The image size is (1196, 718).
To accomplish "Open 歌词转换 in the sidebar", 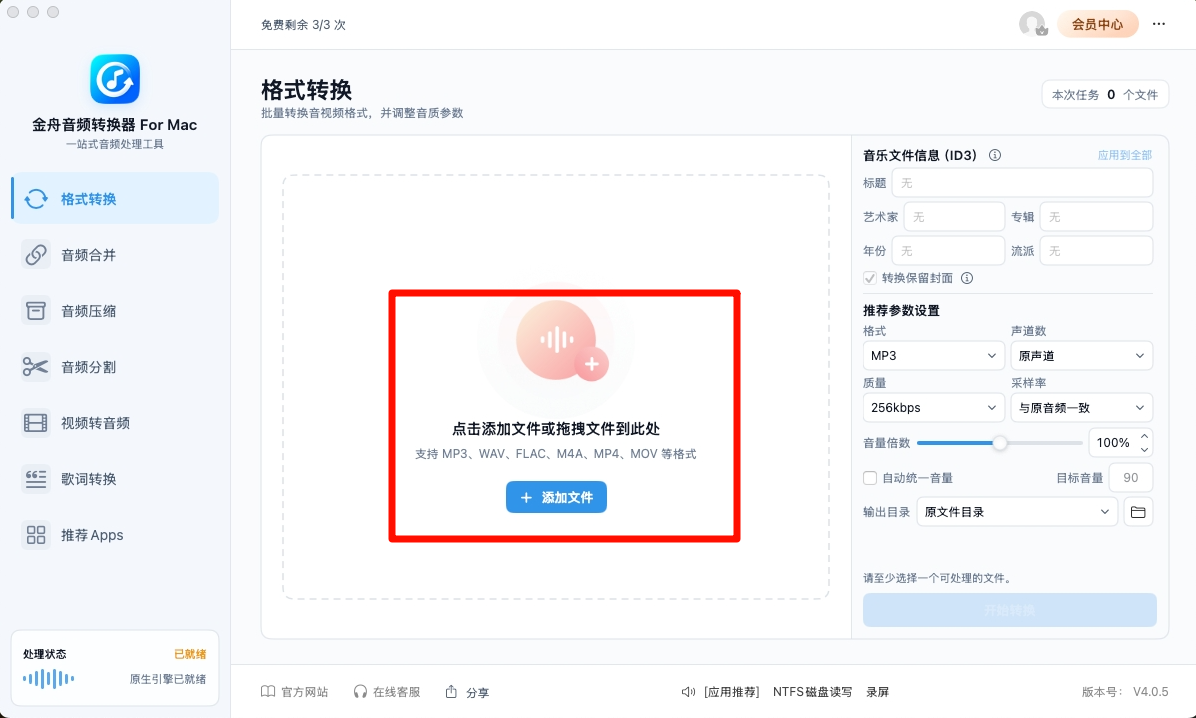I will 115,479.
